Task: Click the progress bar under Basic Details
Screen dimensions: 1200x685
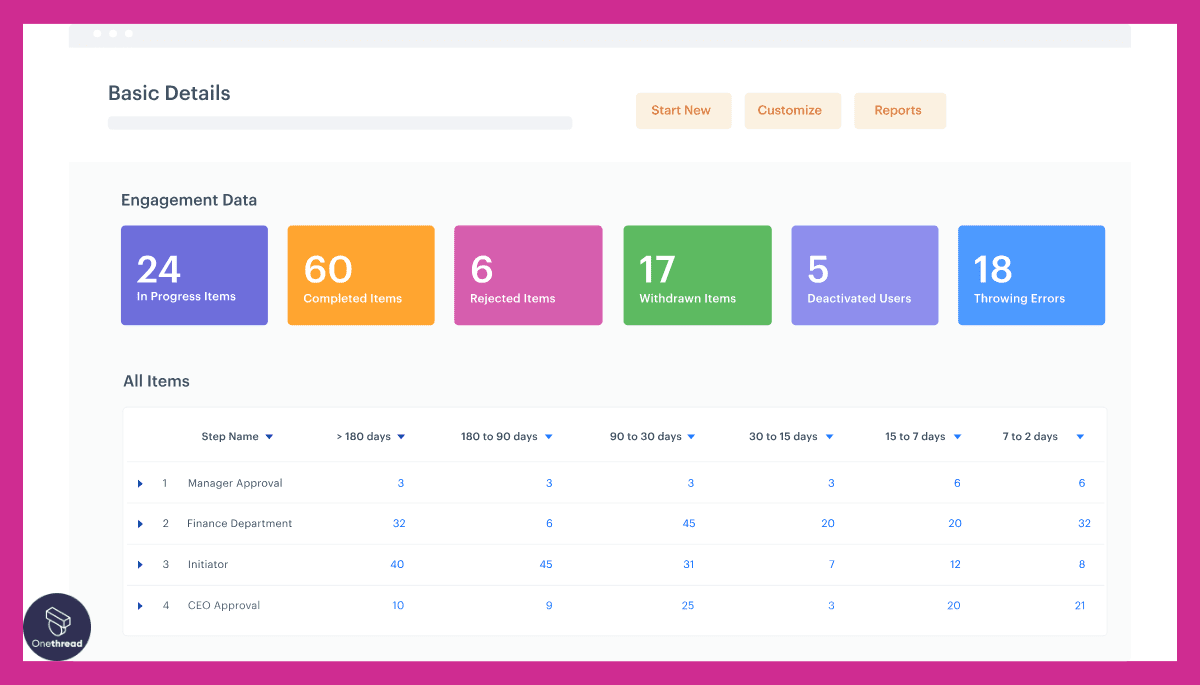Action: (x=340, y=122)
